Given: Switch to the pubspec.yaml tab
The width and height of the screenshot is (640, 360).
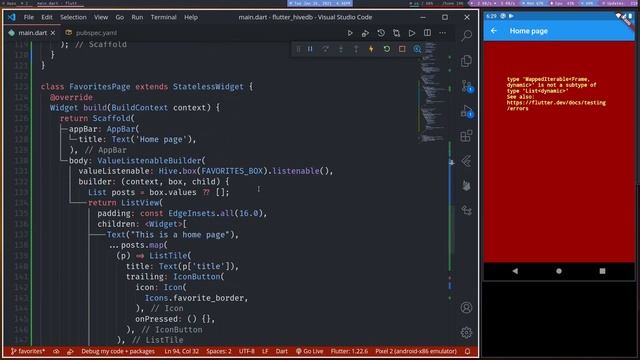Looking at the screenshot, I should [91, 33].
